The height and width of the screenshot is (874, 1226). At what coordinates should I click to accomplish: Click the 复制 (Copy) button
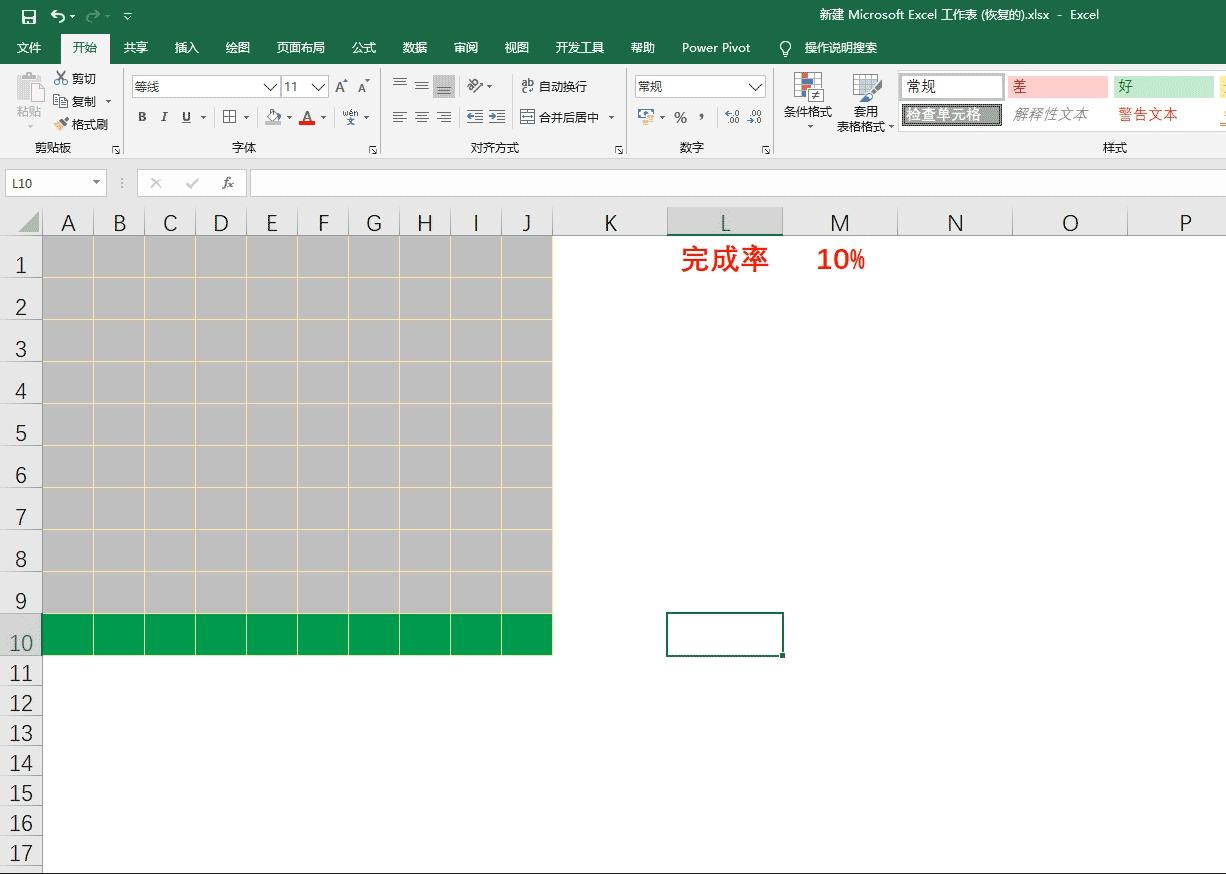pyautogui.click(x=83, y=100)
